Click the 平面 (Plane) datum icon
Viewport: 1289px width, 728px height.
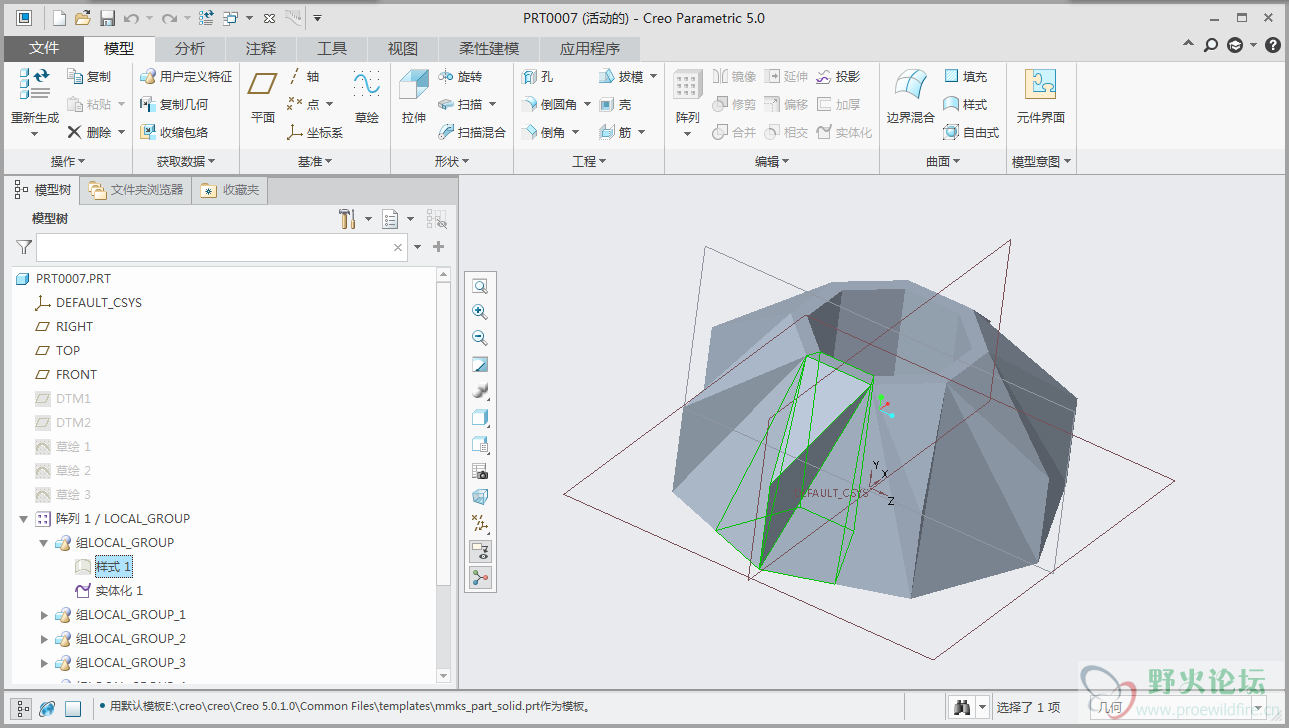click(x=263, y=85)
